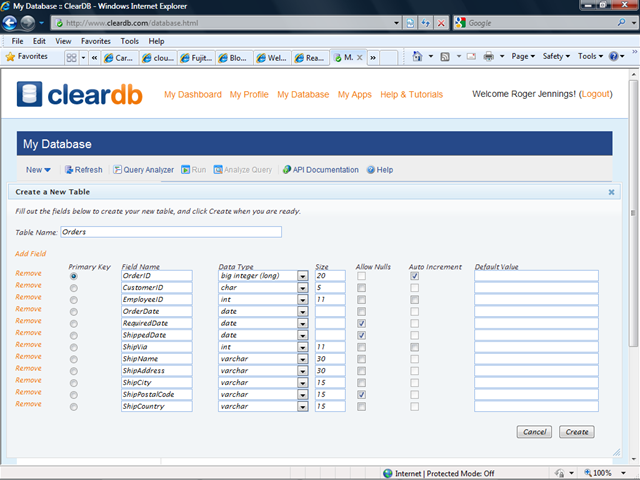Expand the address bar history dropdown

[396, 23]
